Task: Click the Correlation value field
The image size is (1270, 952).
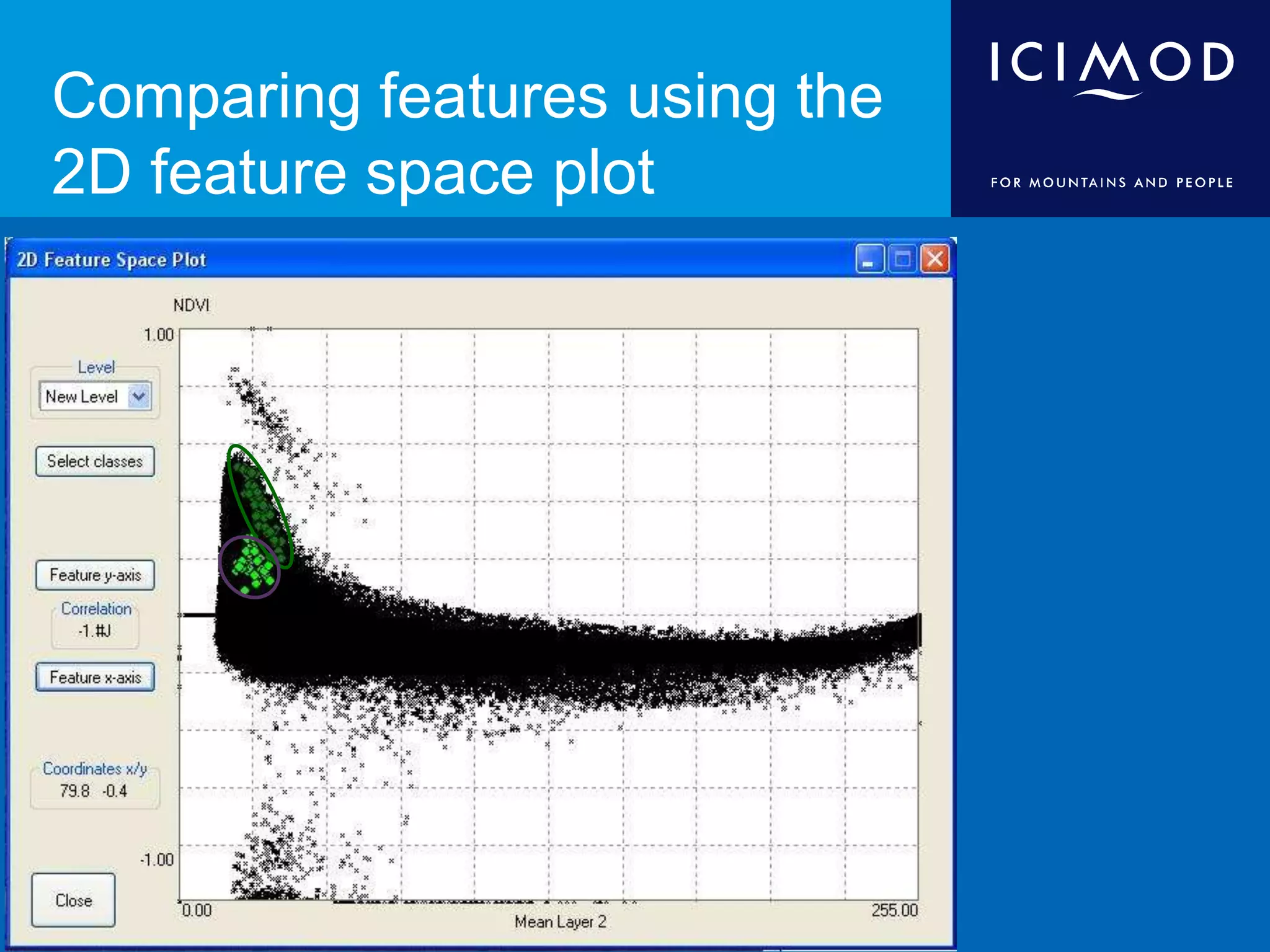Action: point(95,631)
